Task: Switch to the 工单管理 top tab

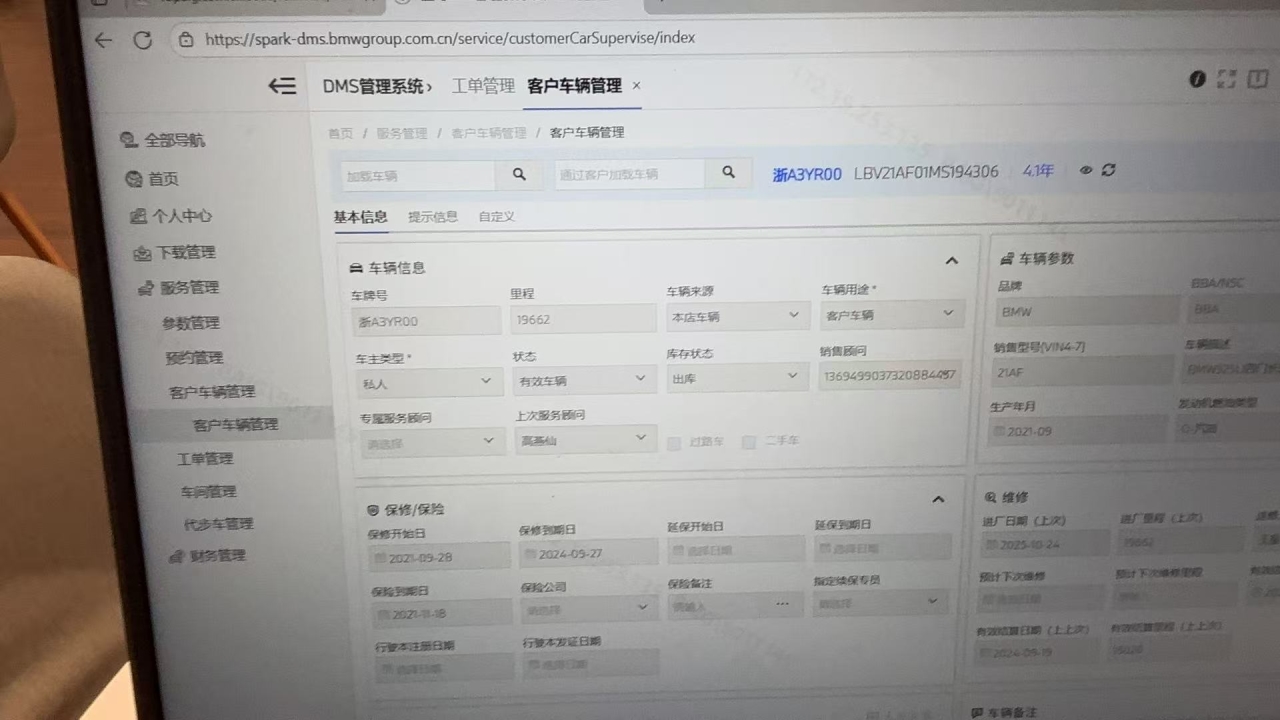Action: click(483, 86)
